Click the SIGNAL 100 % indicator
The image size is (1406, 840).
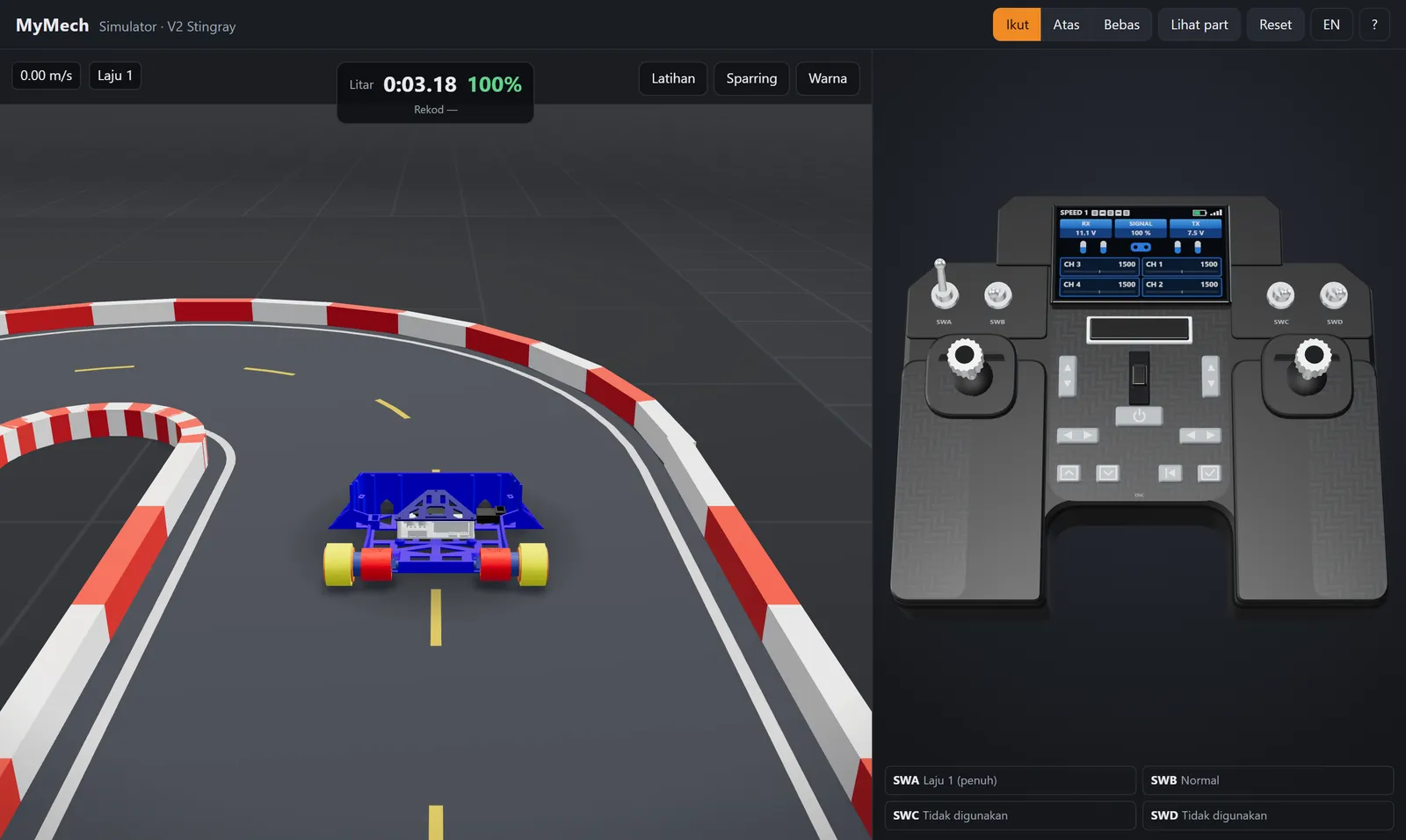1141,228
